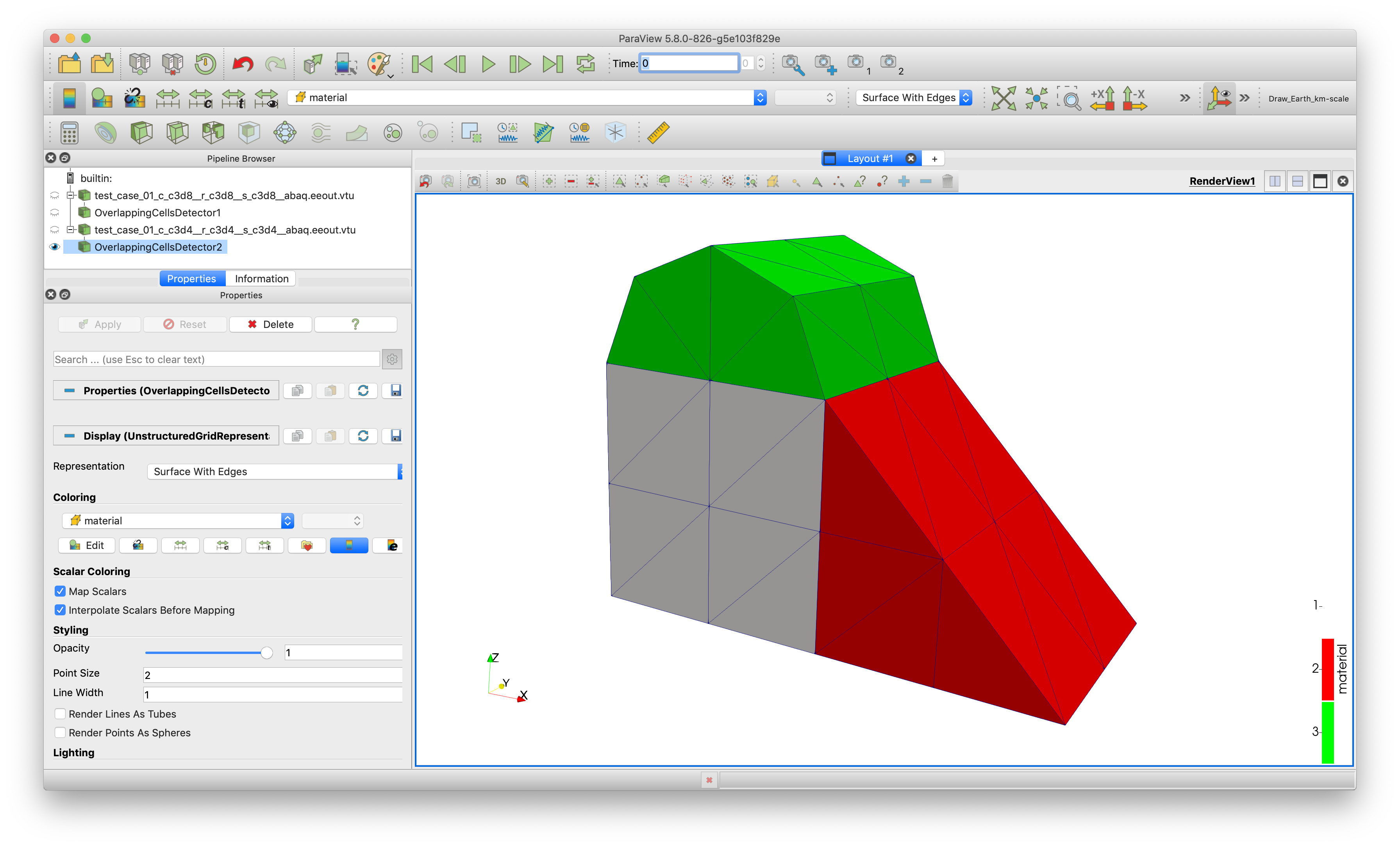
Task: Collapse the Display section
Action: point(69,436)
